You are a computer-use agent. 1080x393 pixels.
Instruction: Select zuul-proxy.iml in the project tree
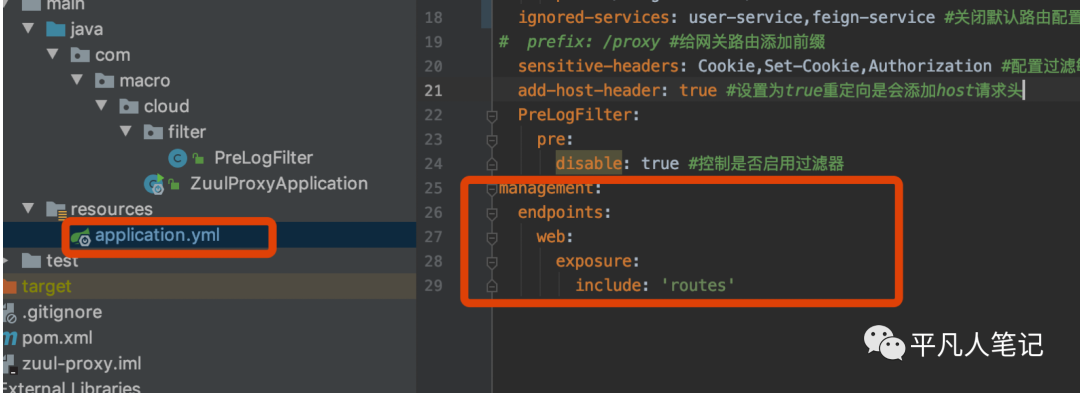click(81, 364)
